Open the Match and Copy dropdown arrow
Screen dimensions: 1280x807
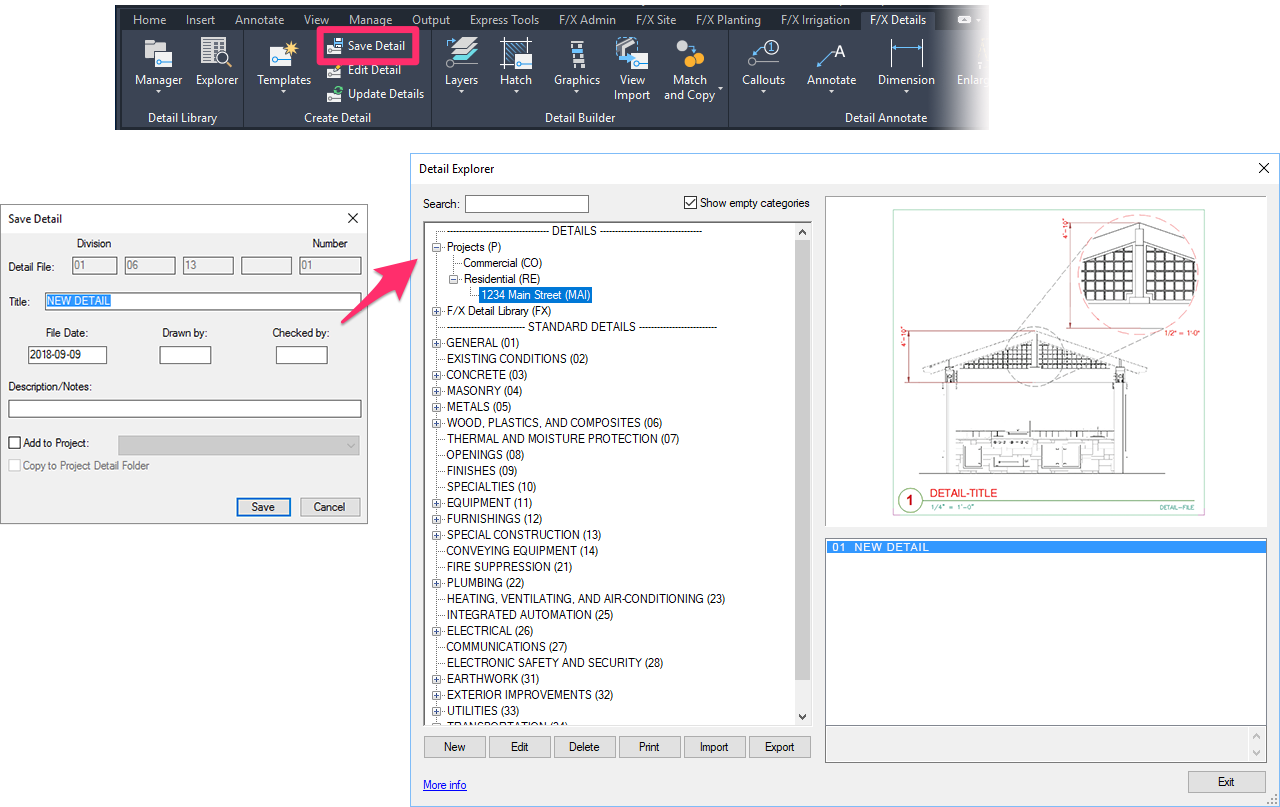point(720,90)
